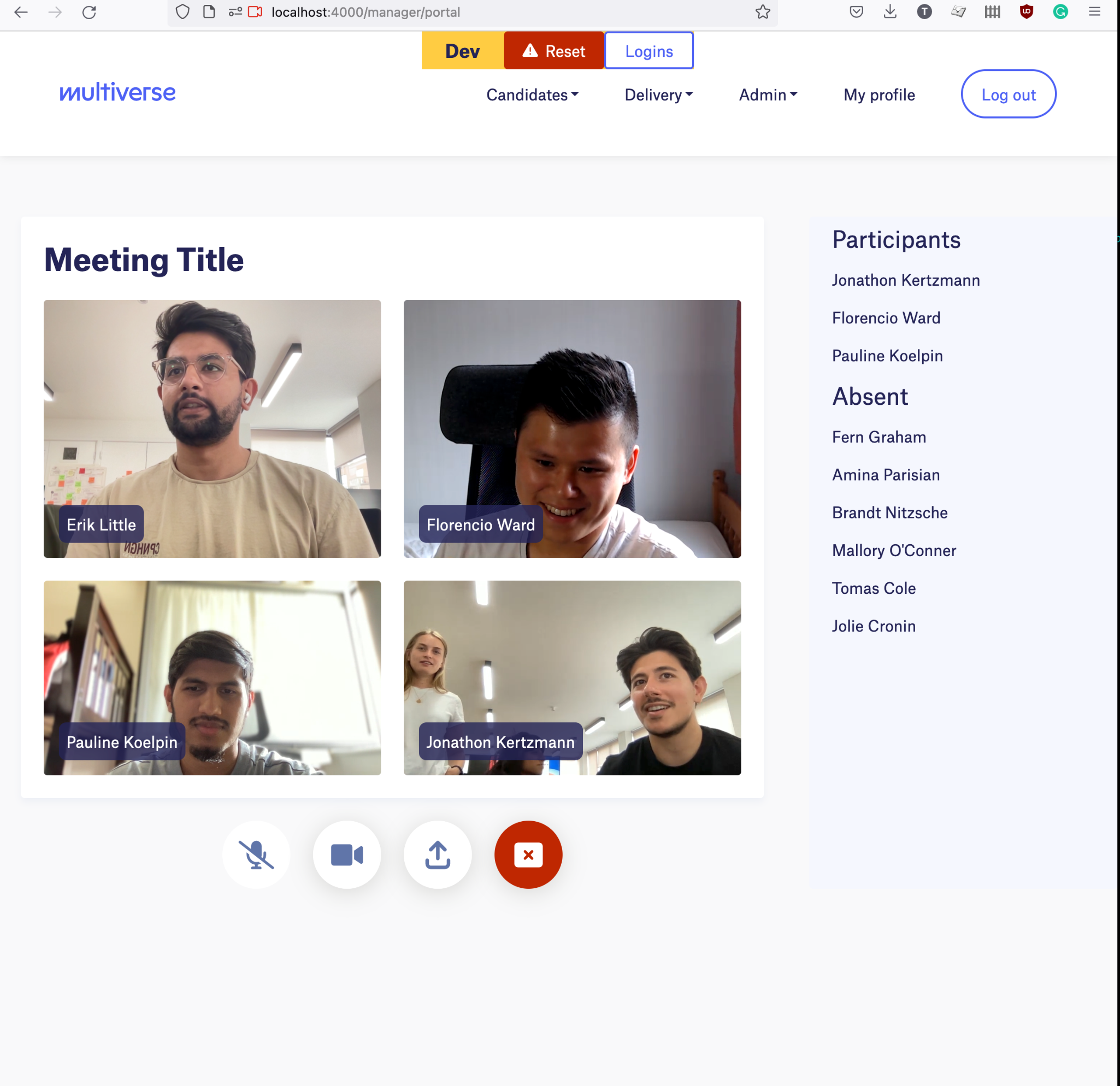Toggle the video camera button
1120x1086 pixels.
click(x=347, y=855)
